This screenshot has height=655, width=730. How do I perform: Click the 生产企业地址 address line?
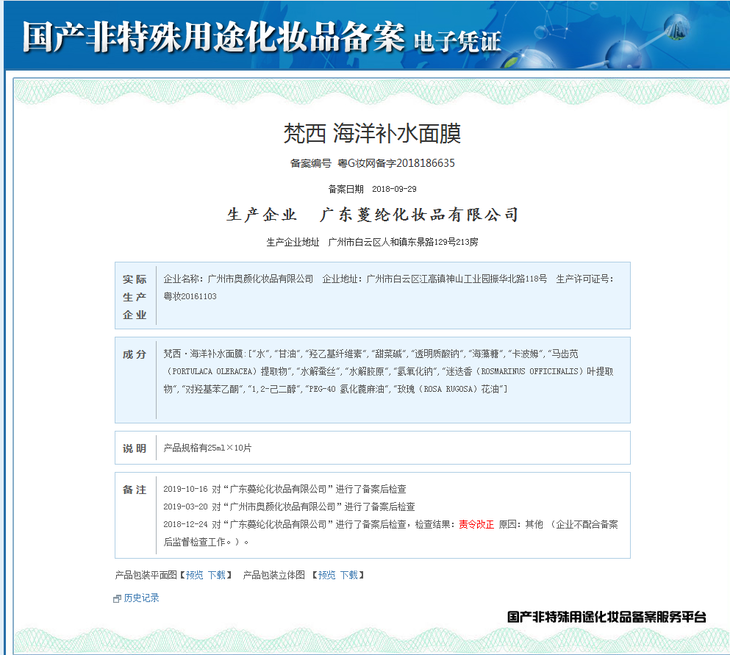pyautogui.click(x=372, y=242)
